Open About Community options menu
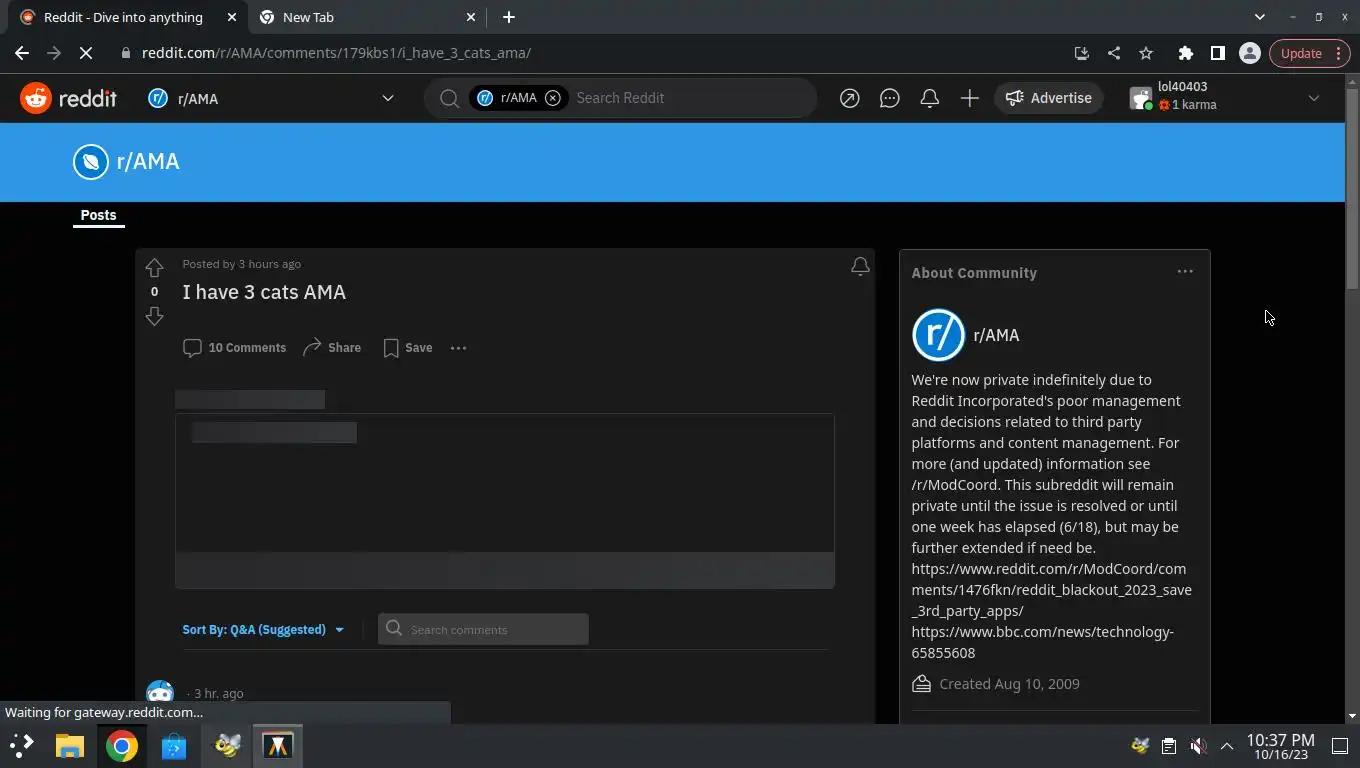 click(x=1185, y=272)
